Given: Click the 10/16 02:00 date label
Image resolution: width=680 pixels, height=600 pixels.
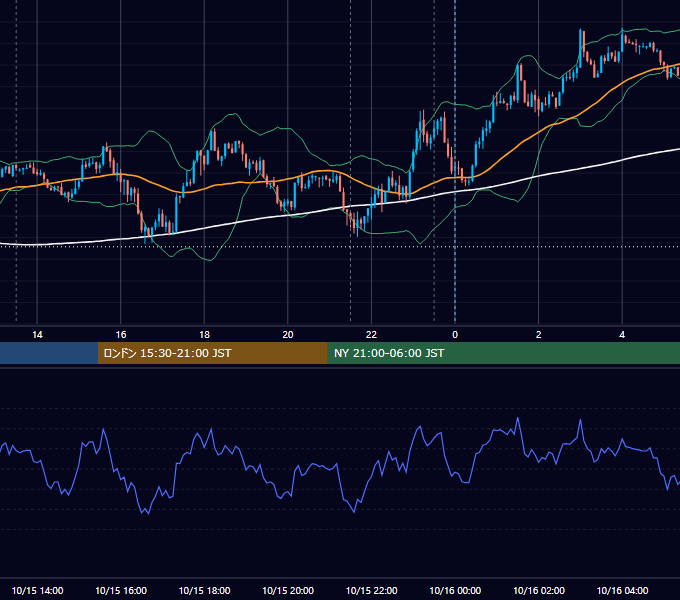Looking at the screenshot, I should (539, 590).
